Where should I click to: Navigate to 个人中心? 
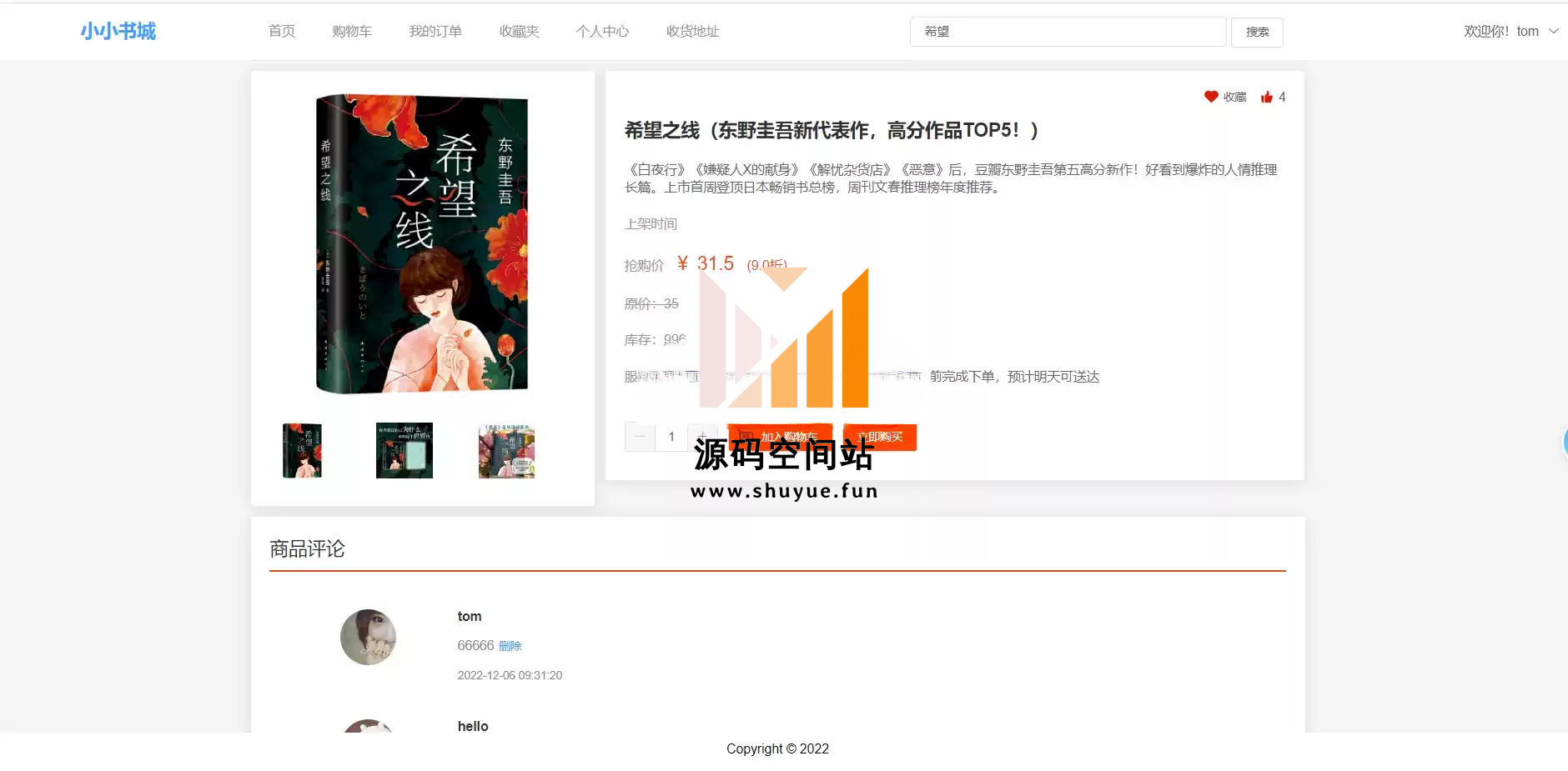tap(603, 32)
